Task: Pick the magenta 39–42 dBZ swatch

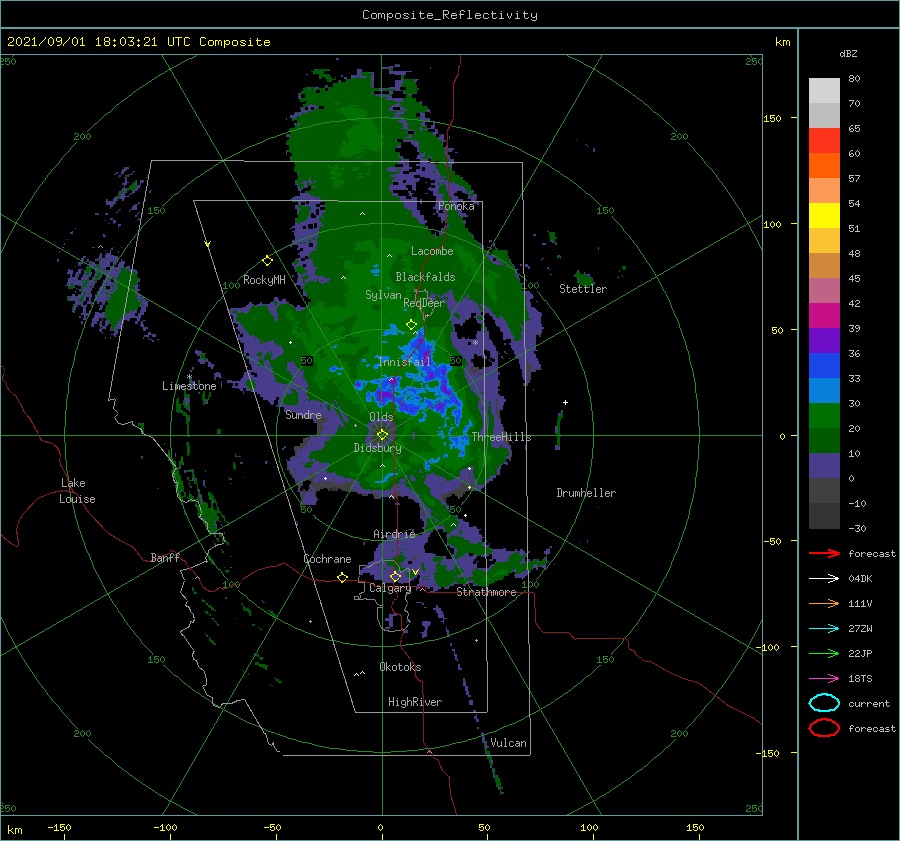Action: 824,316
